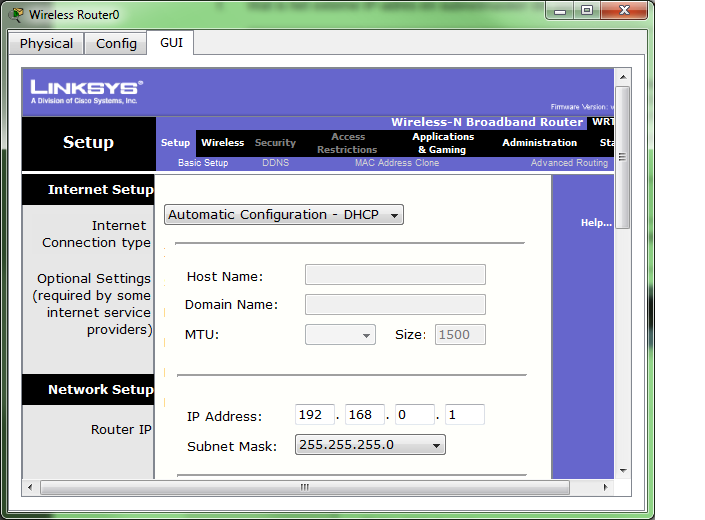Expand Automatic Configuration - DHCP dropdown
Image resolution: width=705 pixels, height=520 pixels.
click(284, 214)
